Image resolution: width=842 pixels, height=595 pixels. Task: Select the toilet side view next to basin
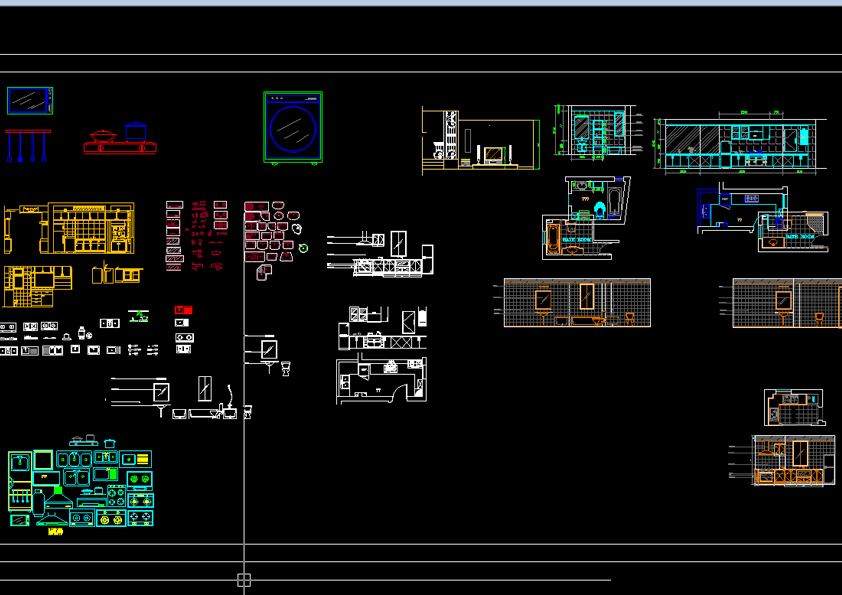pos(286,368)
